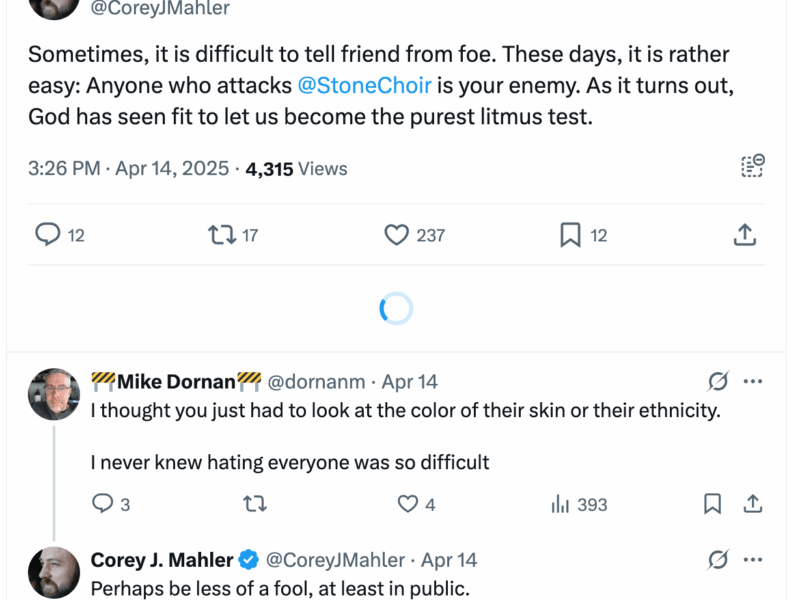The image size is (800, 600).
Task: Open the @StoneChoir profile link
Action: (365, 85)
